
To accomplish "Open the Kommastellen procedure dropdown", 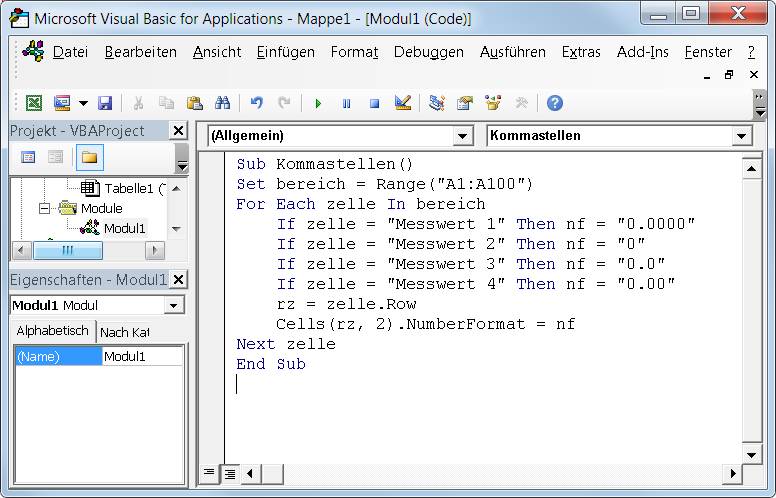I will (x=741, y=136).
